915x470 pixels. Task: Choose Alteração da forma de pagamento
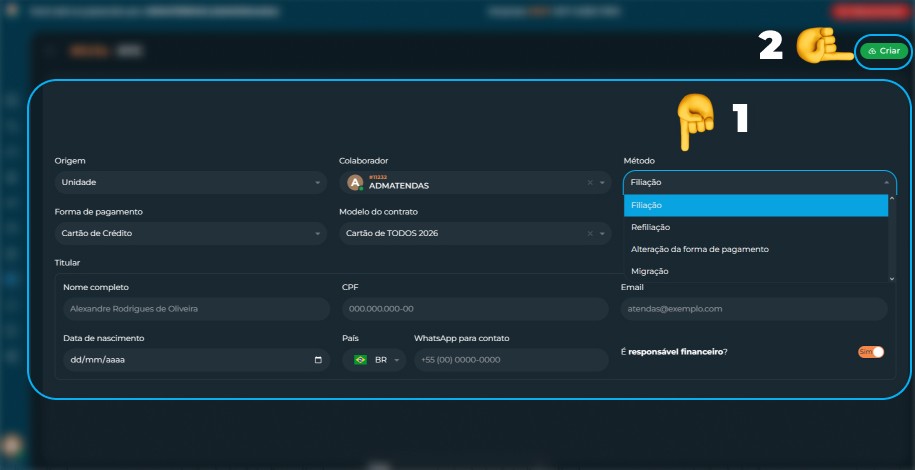pyautogui.click(x=756, y=249)
